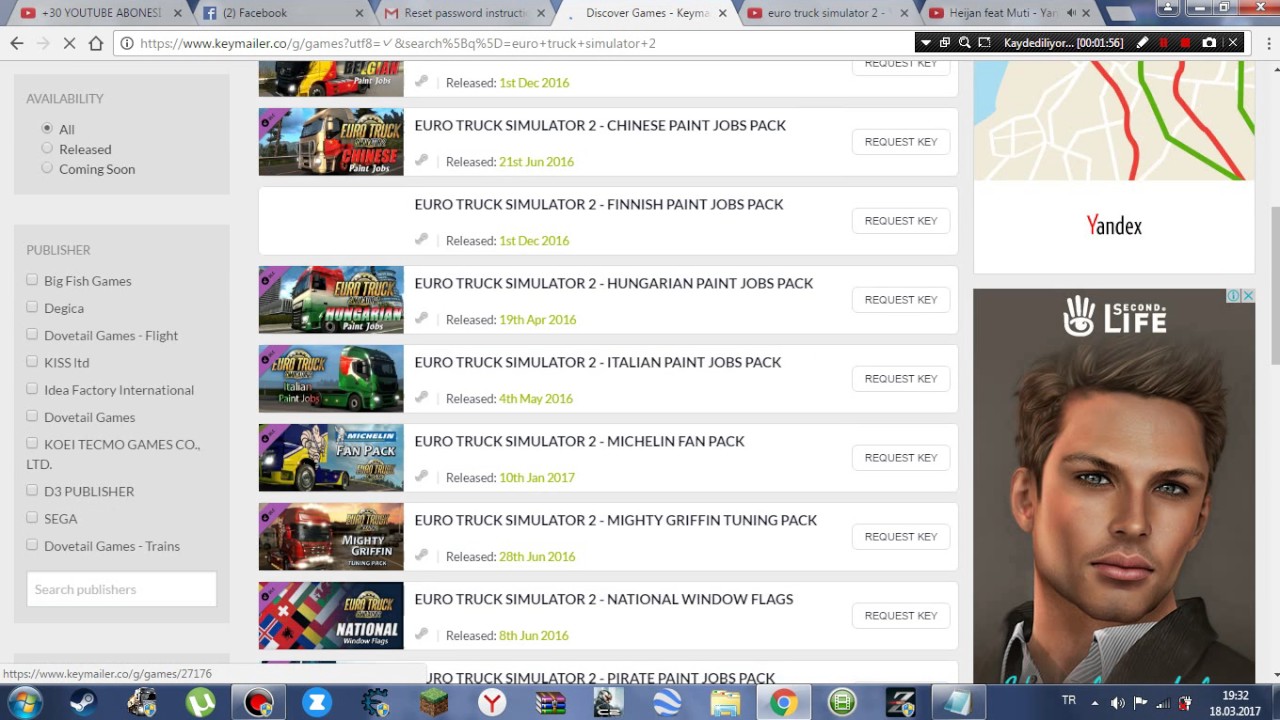Open the Windows Start button
The image size is (1280, 720).
[x=24, y=703]
